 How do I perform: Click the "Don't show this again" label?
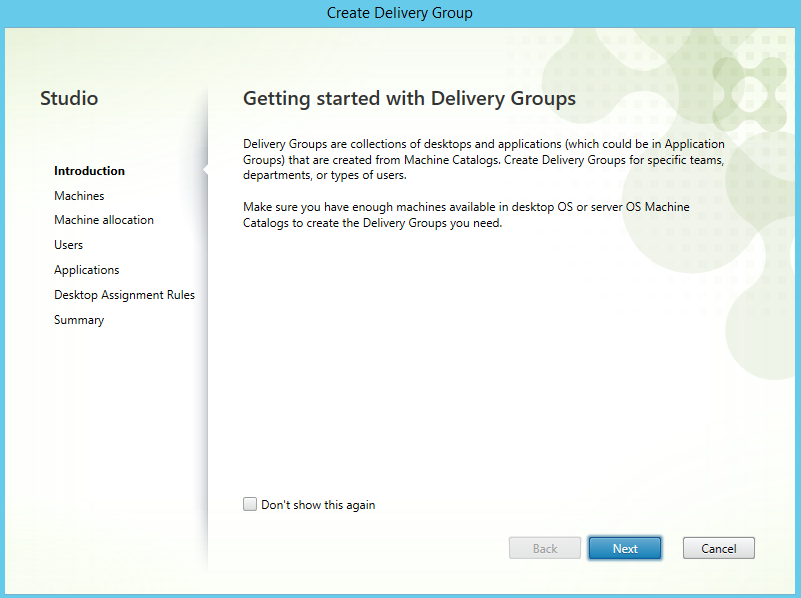tap(318, 505)
